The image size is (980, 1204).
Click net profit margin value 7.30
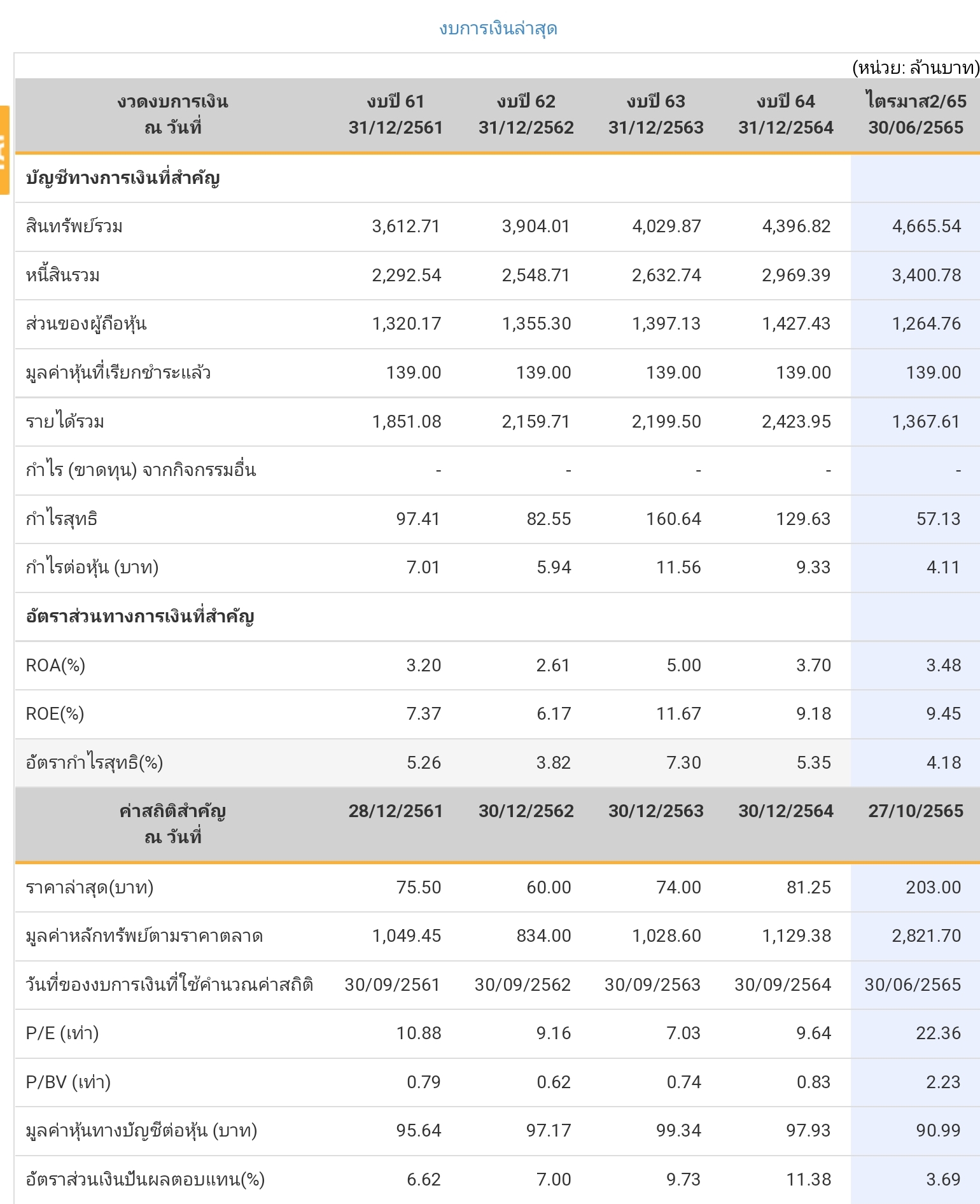pyautogui.click(x=683, y=763)
